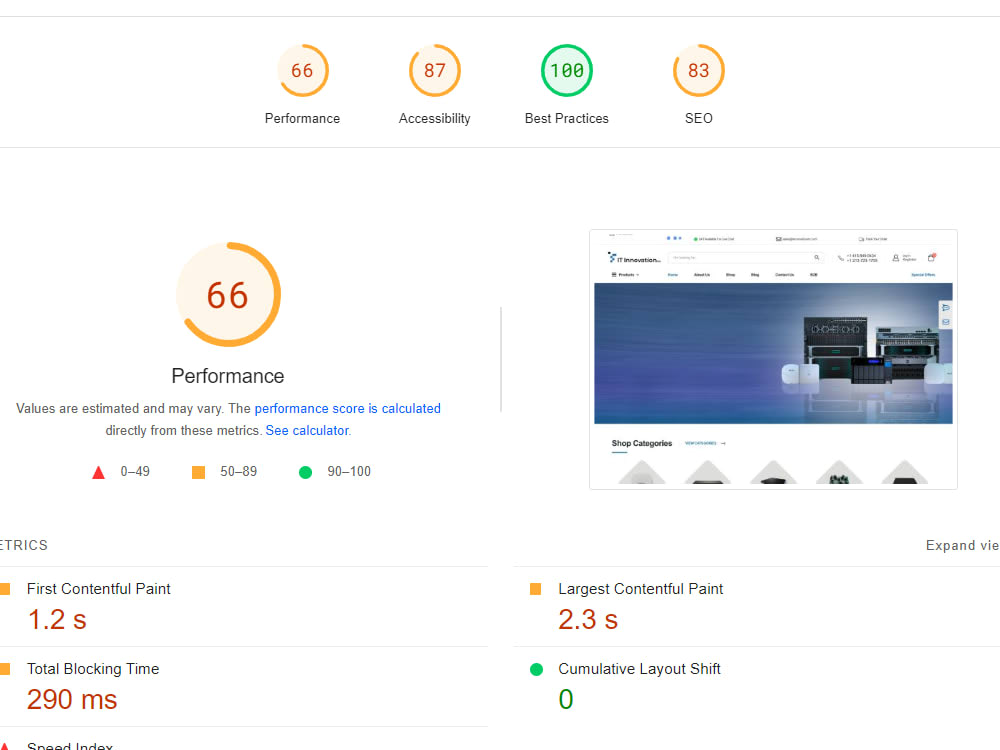Click the Largest Contentful Paint metric label
Viewport: 1000px width, 750px height.
tap(640, 589)
